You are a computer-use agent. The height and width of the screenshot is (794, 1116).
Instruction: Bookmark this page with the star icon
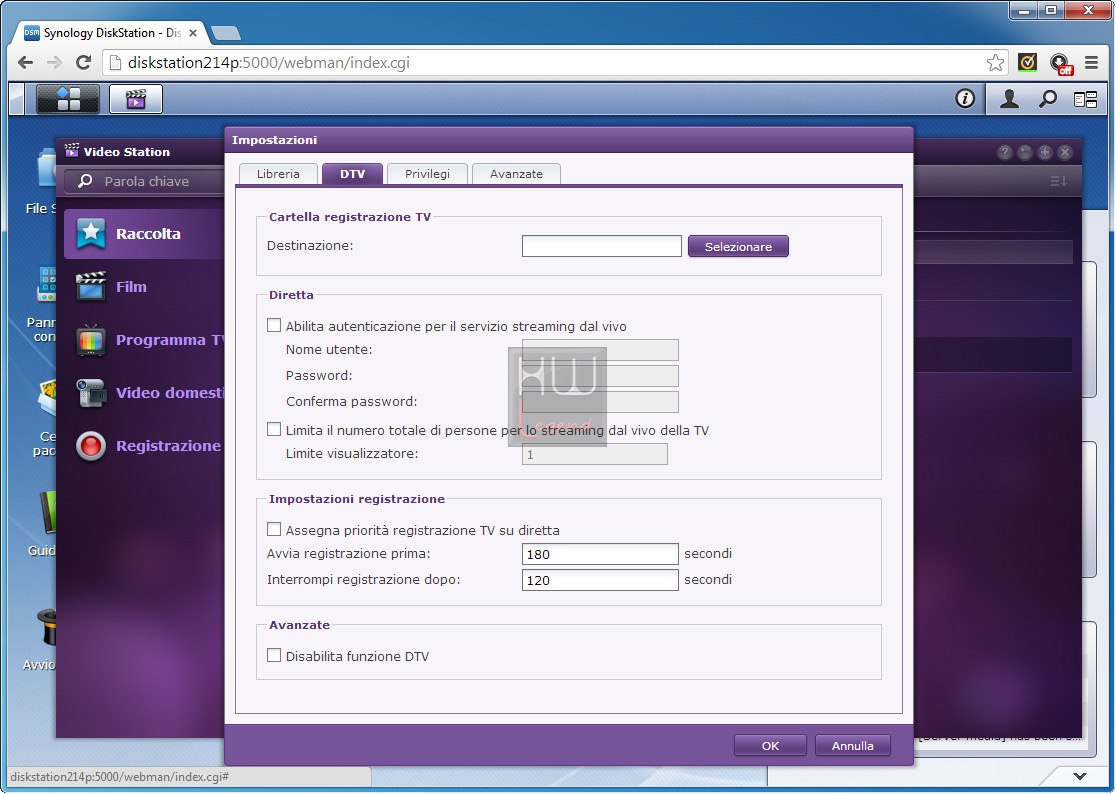click(995, 63)
